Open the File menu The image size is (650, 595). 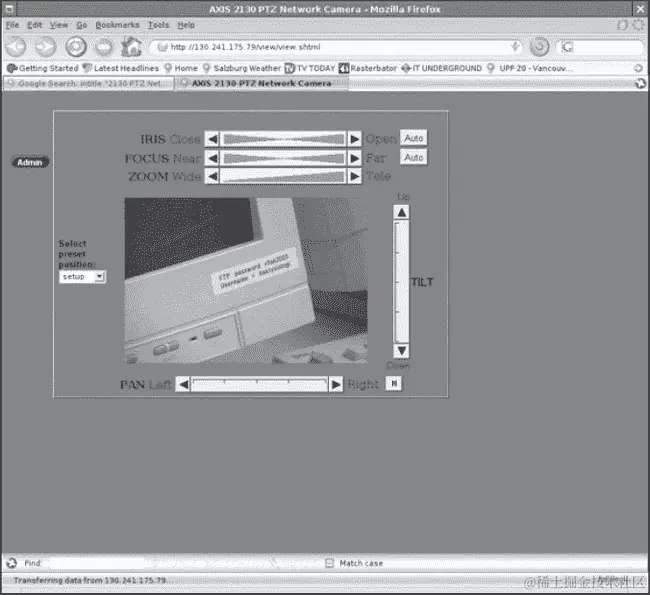point(12,25)
